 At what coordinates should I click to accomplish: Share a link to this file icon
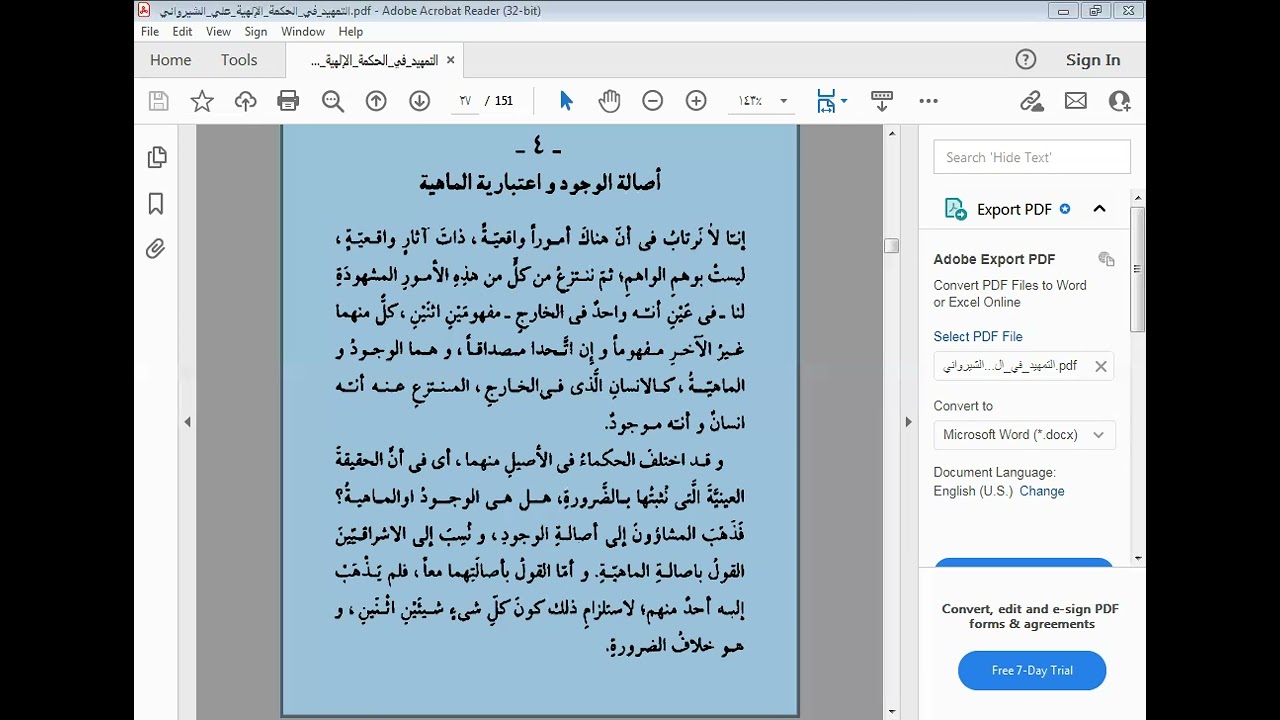pyautogui.click(x=1032, y=101)
